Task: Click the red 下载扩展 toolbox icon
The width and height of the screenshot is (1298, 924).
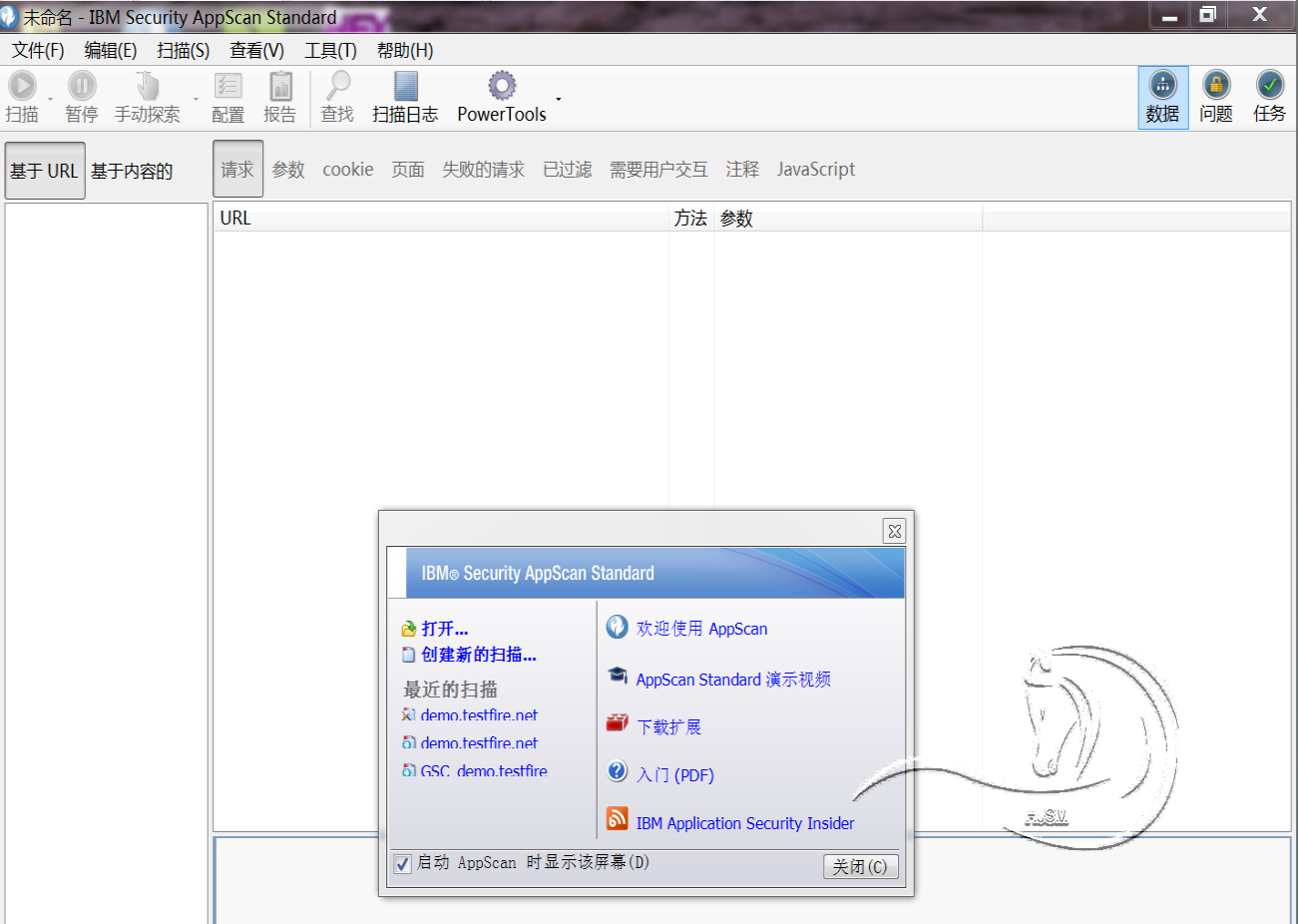Action: pos(618,722)
